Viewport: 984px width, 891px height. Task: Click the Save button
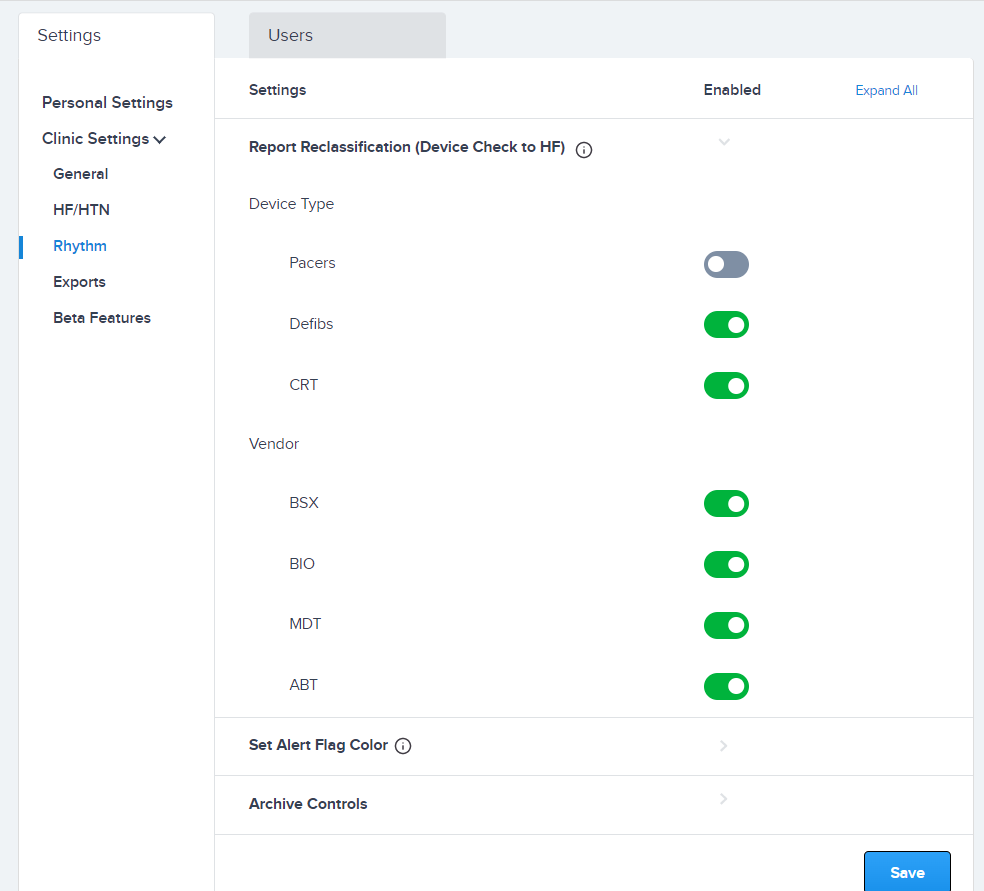click(x=906, y=872)
